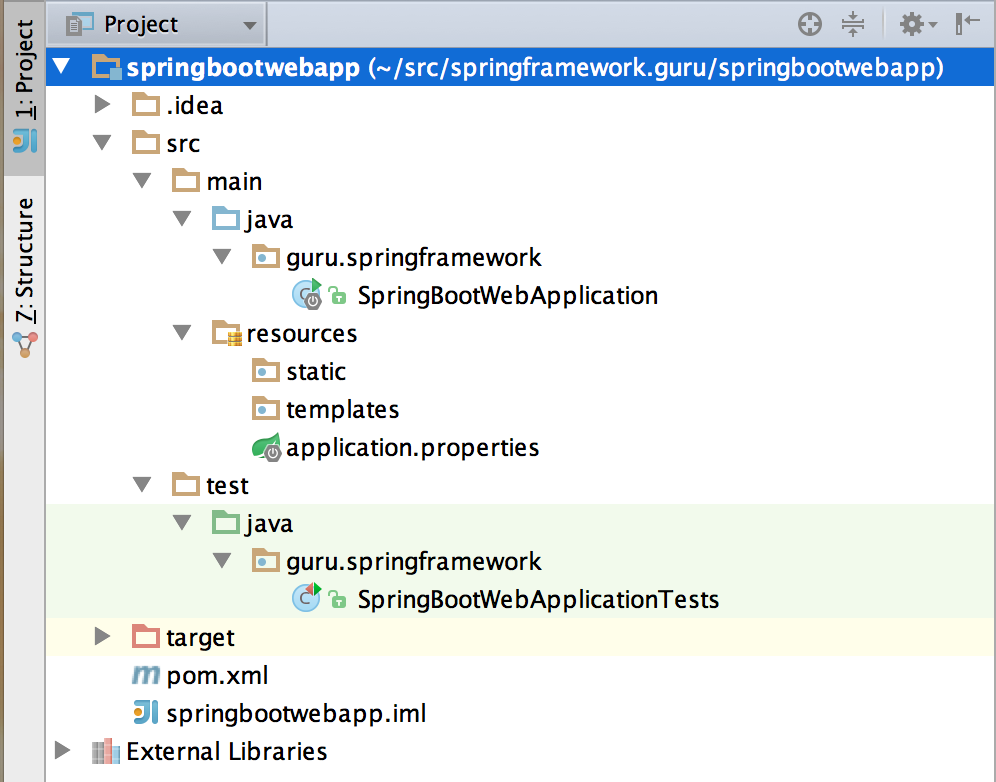Click the .idea folder icon
The height and width of the screenshot is (782, 996).
(145, 104)
